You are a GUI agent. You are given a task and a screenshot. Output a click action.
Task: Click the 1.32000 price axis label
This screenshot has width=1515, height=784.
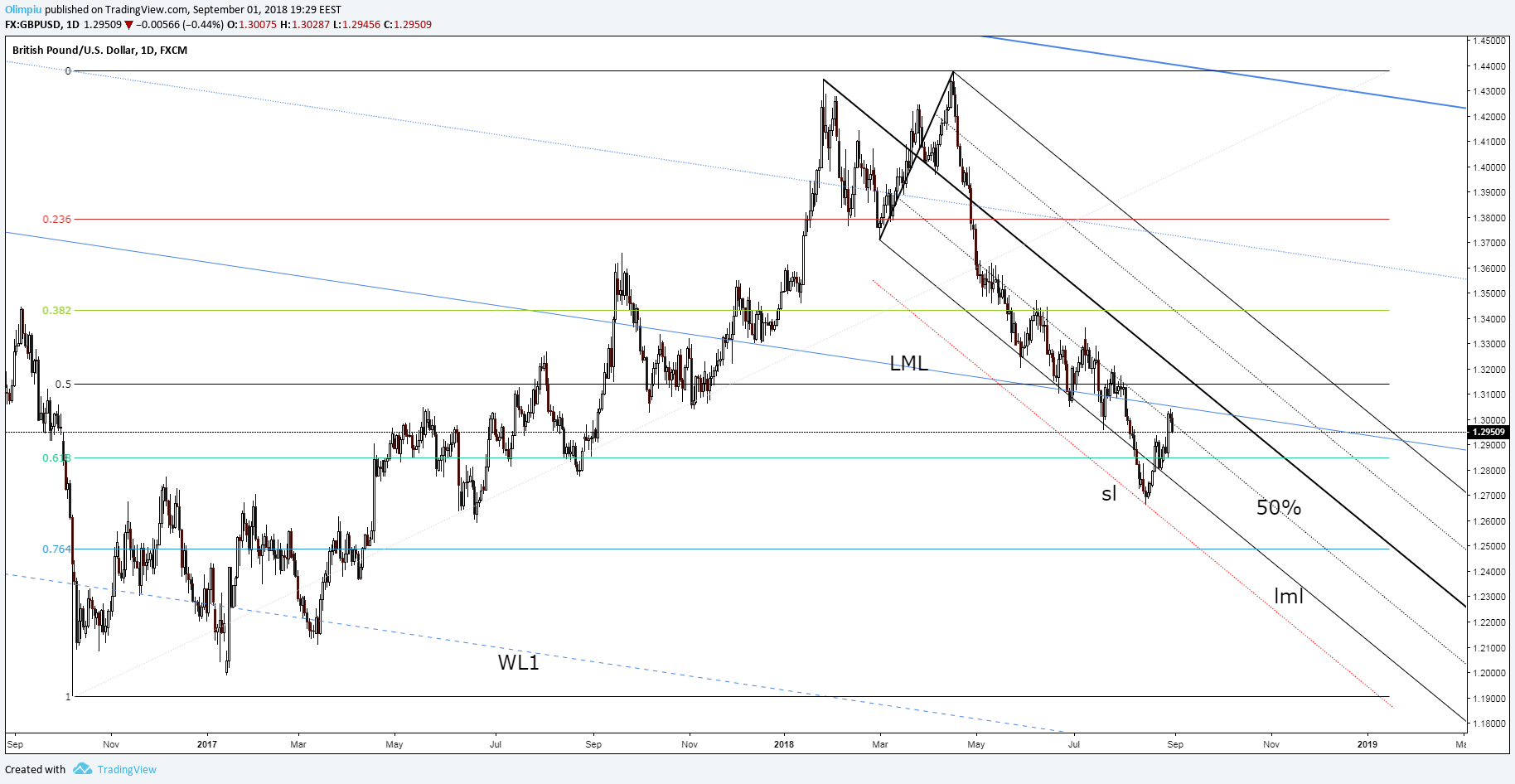tap(1488, 370)
